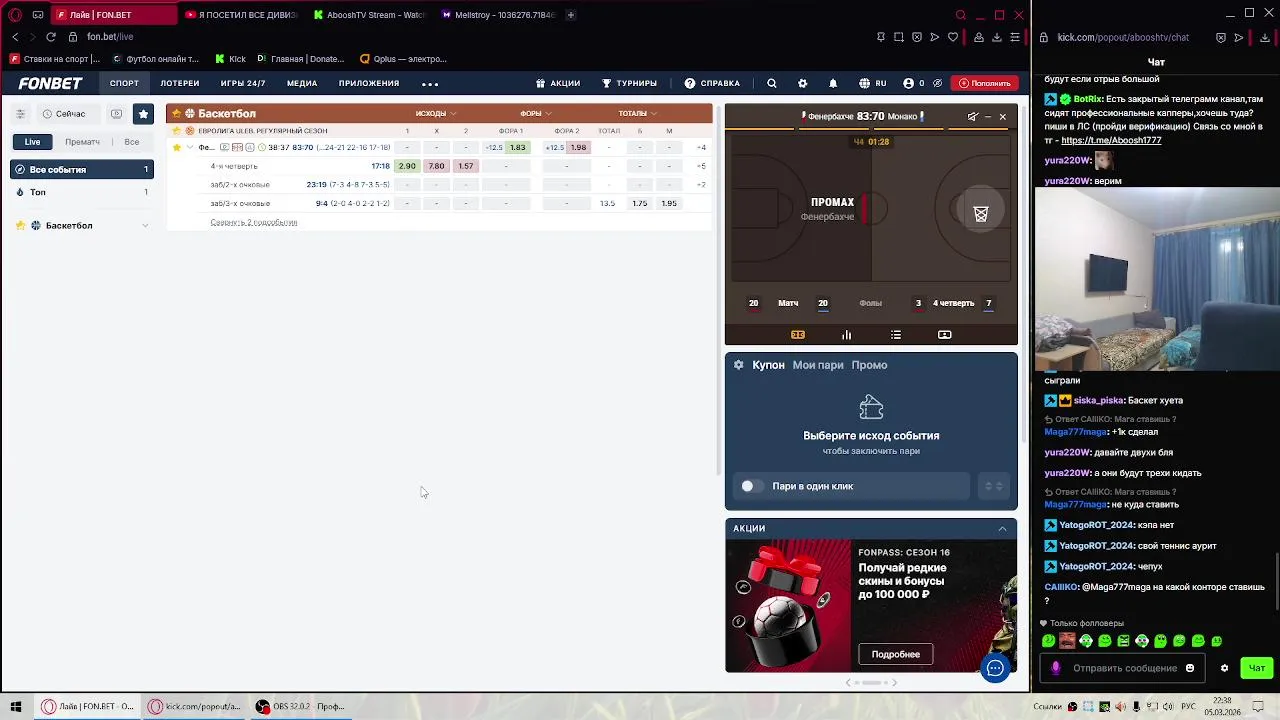This screenshot has width=1280, height=720.
Task: Open filter sliders icon in left sidebar
Action: click(x=20, y=114)
